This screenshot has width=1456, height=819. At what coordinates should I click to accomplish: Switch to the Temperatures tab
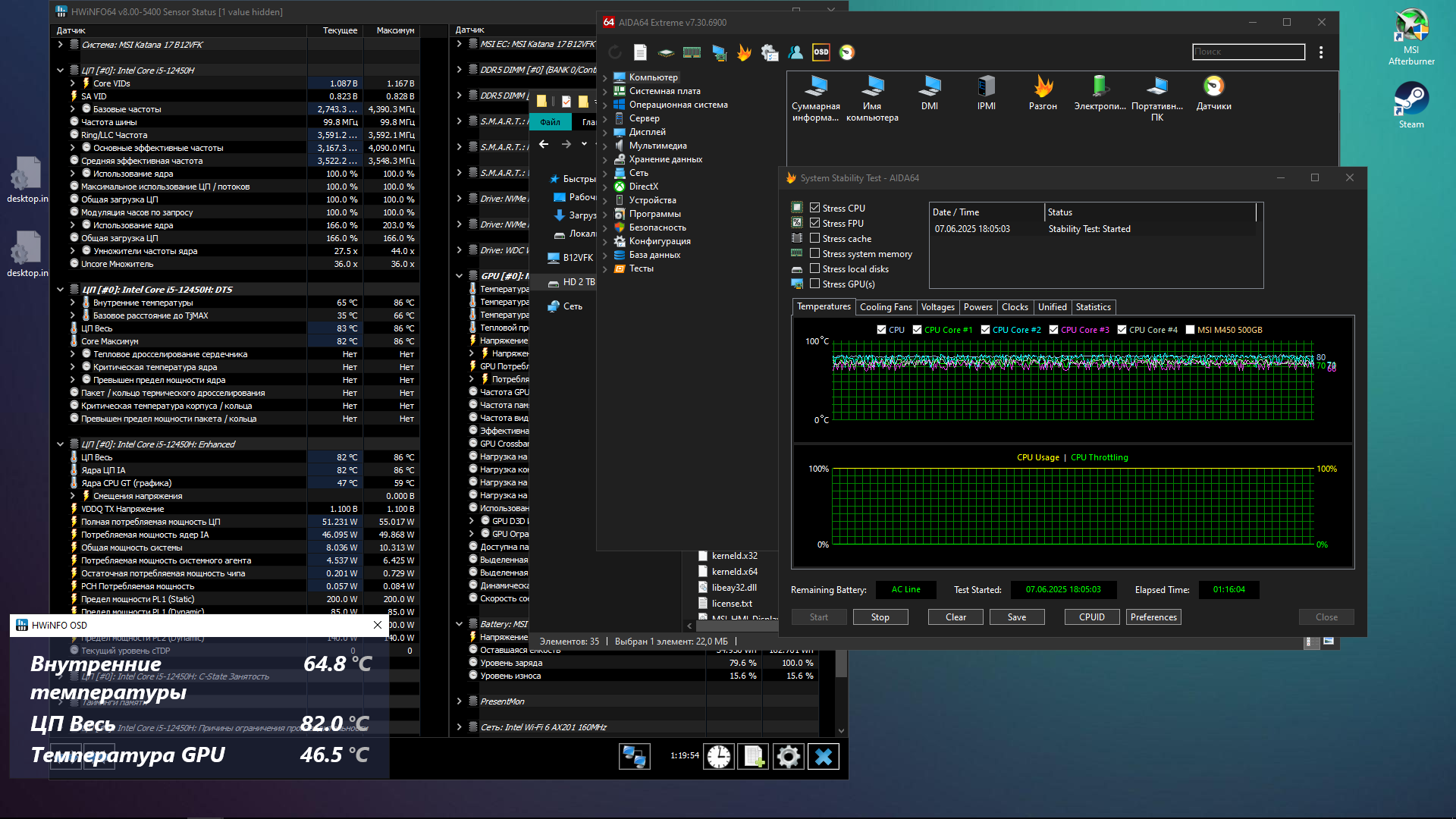pyautogui.click(x=824, y=306)
